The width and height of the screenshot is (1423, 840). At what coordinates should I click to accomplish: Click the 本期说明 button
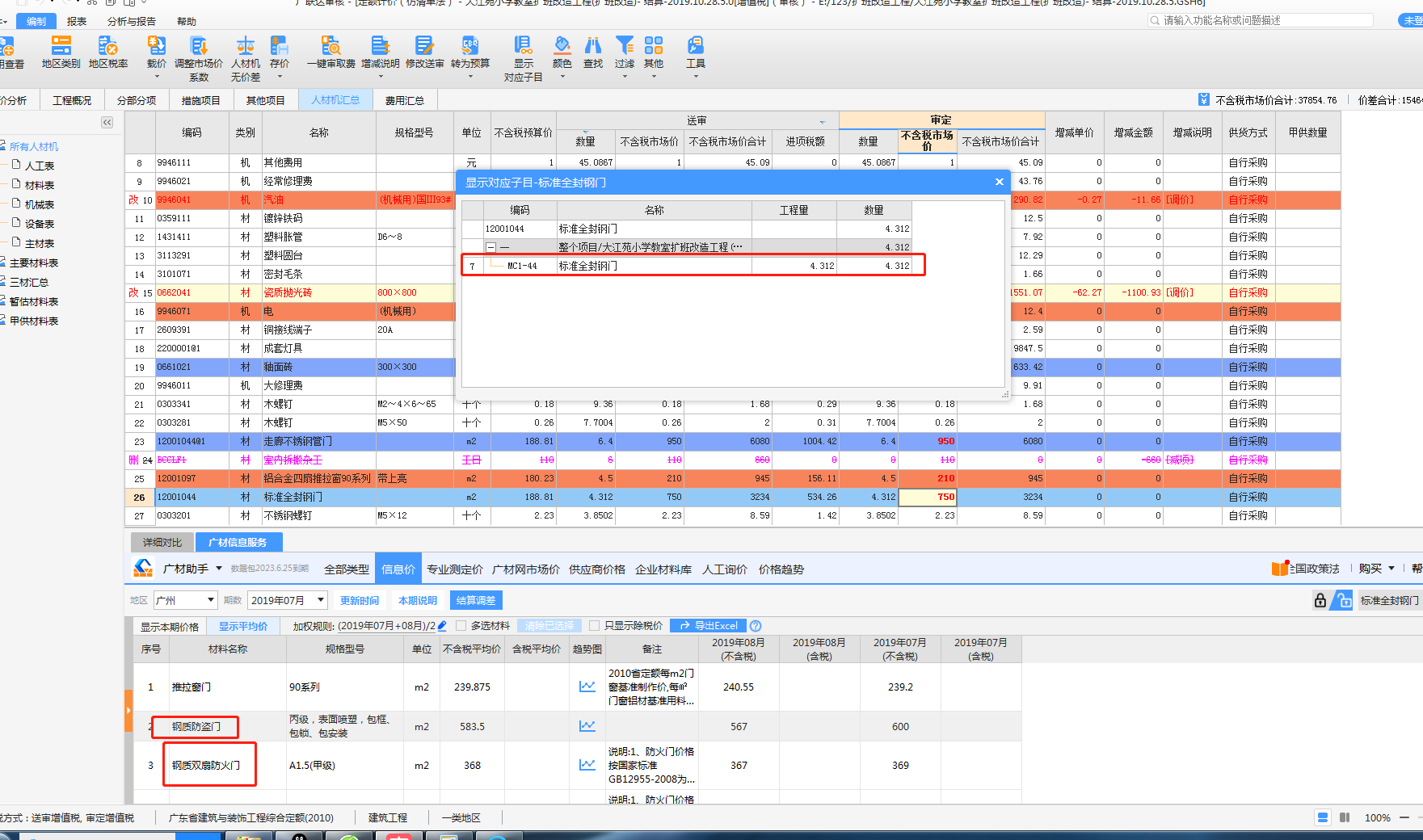[x=418, y=600]
